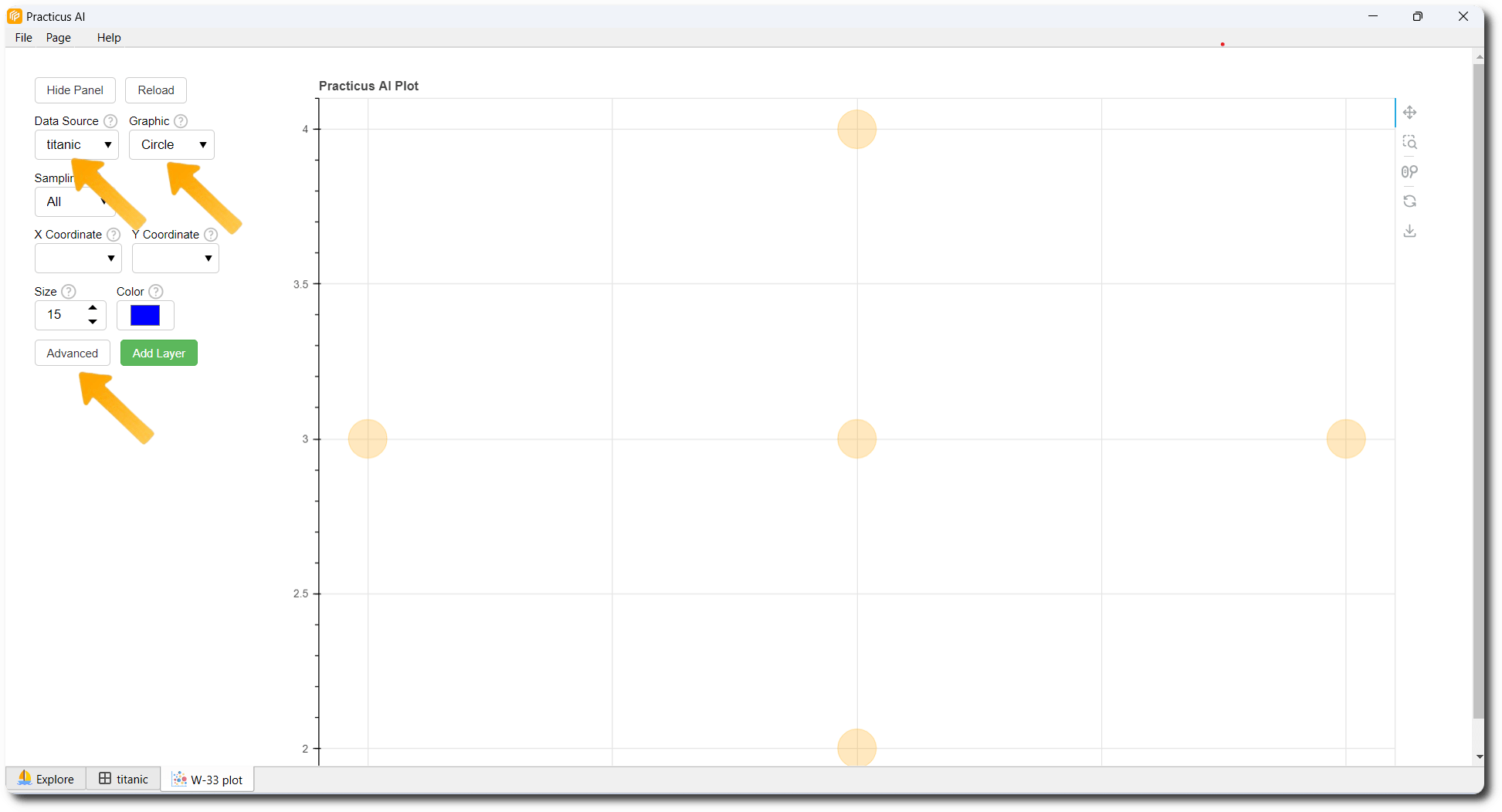Click the Reset plot icon
Screen dimensions: 1502x812
point(1409,201)
